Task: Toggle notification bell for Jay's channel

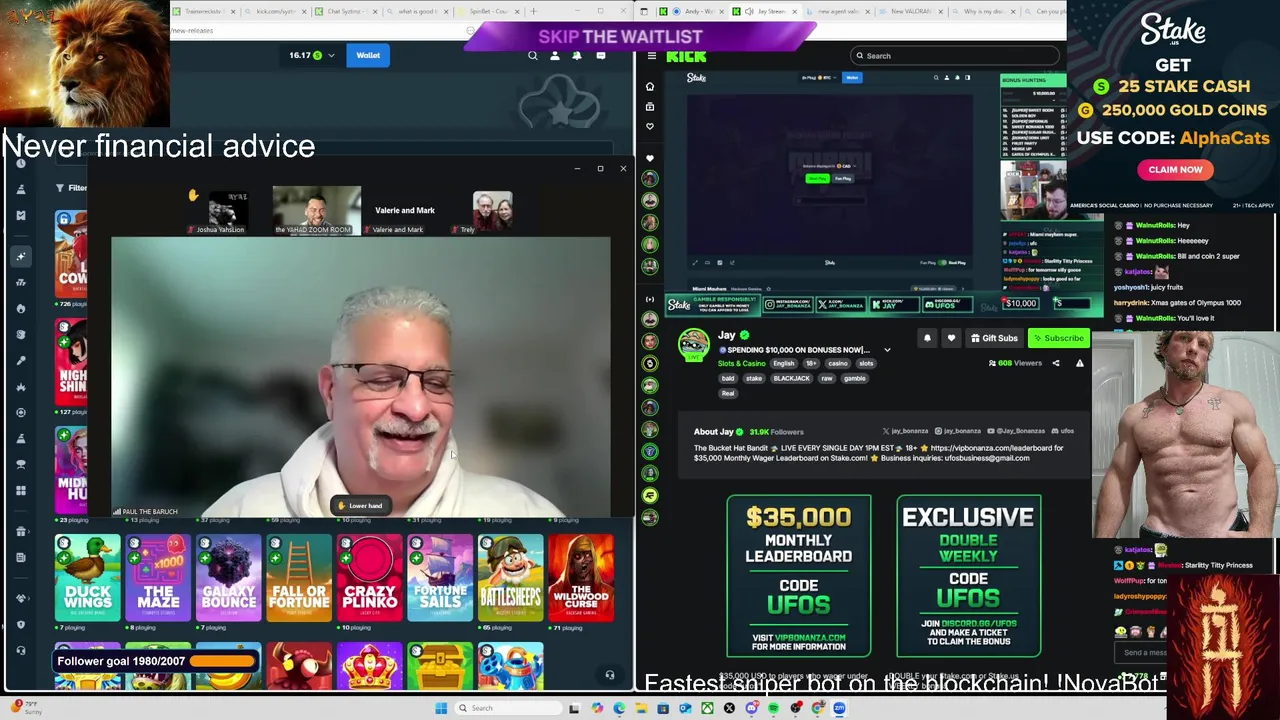Action: [927, 338]
